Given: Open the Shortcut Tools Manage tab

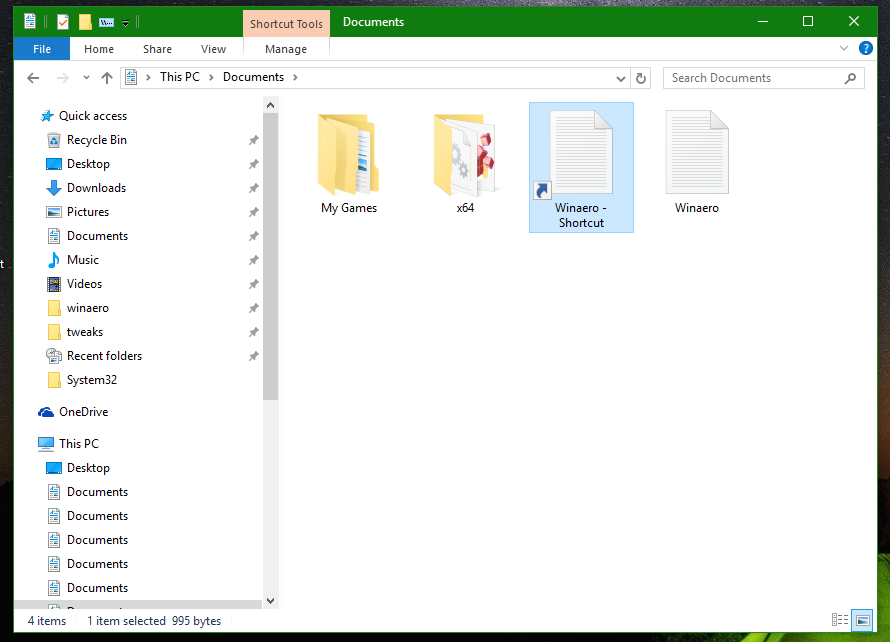Looking at the screenshot, I should (x=285, y=48).
